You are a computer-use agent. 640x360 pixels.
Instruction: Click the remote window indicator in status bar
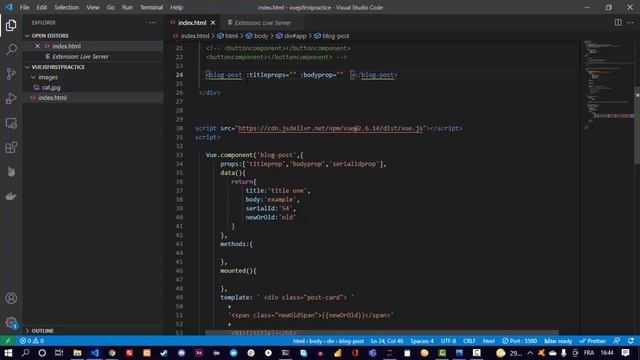tap(8, 341)
